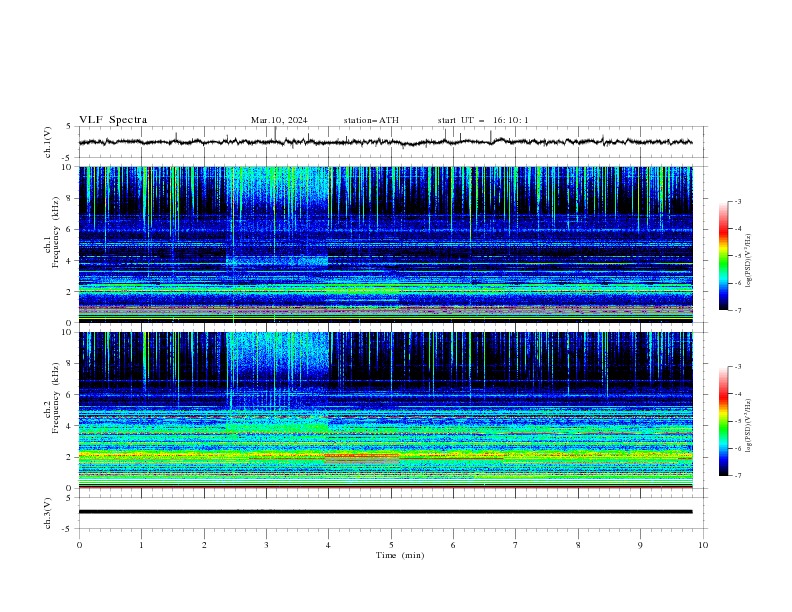
Task: Click inside the ch.1 spectrogram panel
Action: [x=385, y=244]
